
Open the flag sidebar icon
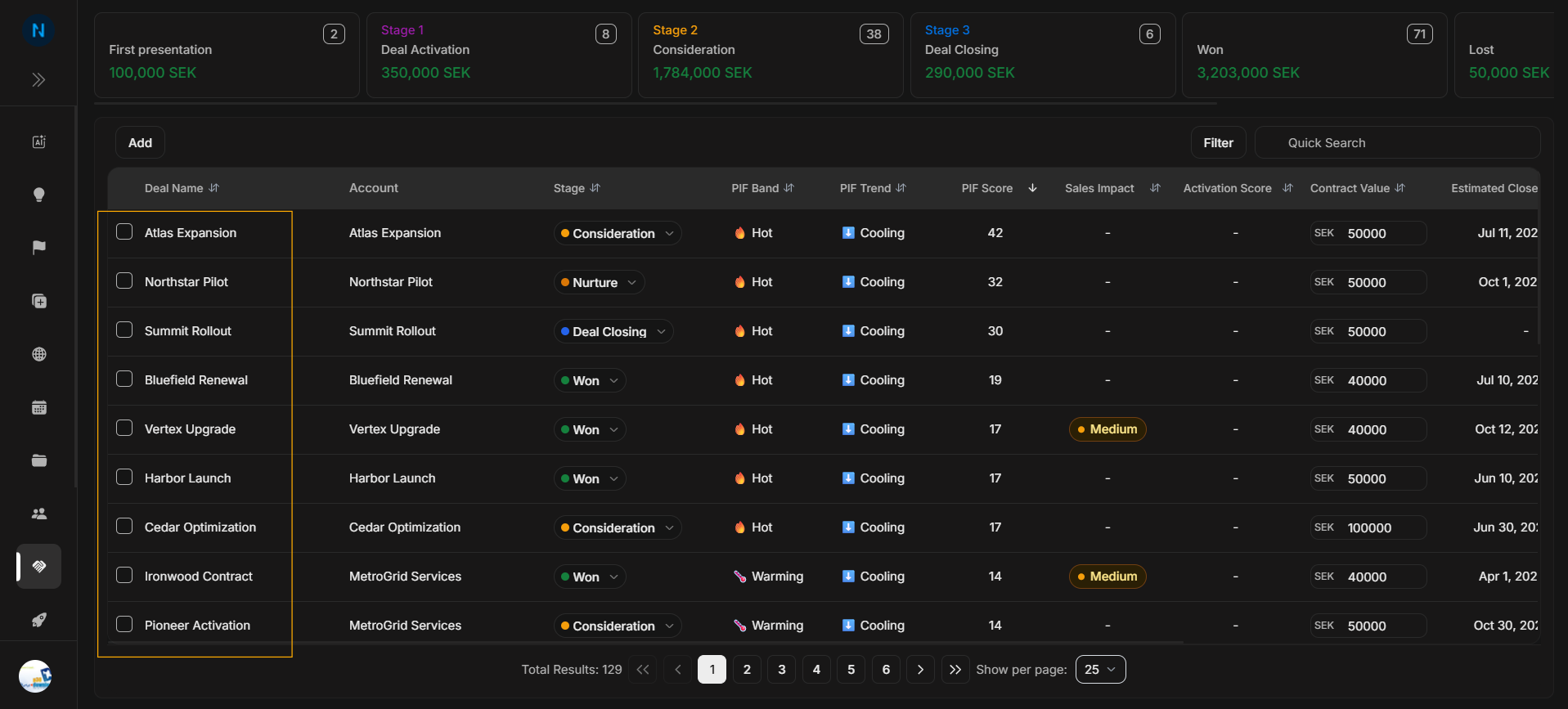click(38, 248)
